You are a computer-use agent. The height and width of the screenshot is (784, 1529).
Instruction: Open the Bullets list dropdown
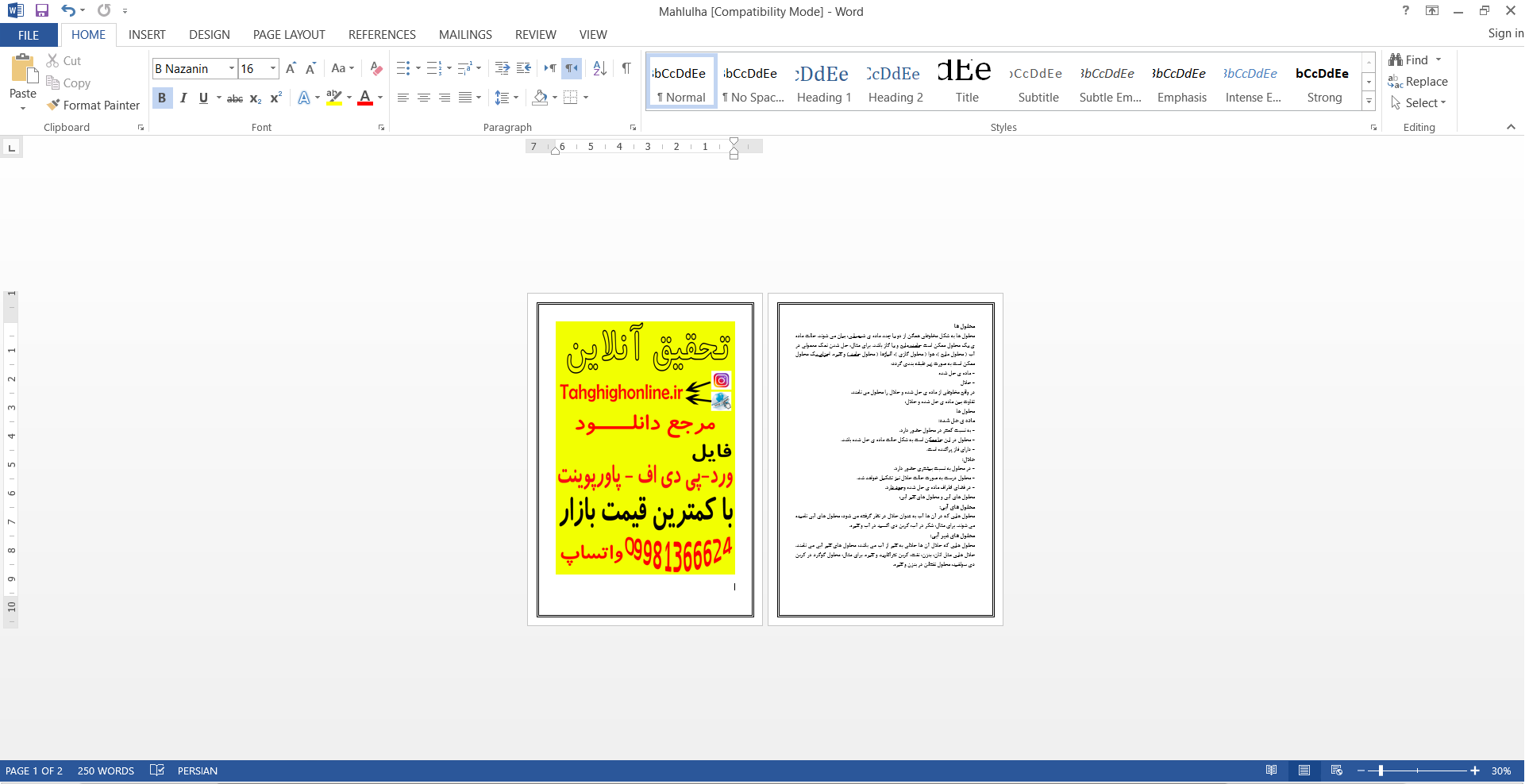click(418, 68)
